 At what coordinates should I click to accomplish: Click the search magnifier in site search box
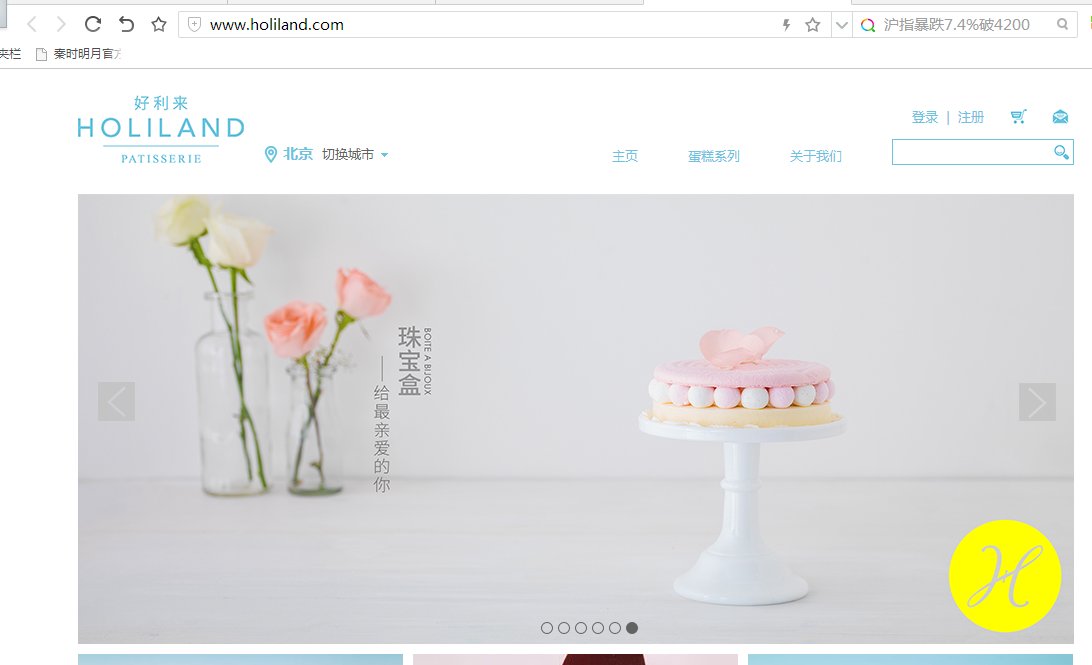[1061, 152]
